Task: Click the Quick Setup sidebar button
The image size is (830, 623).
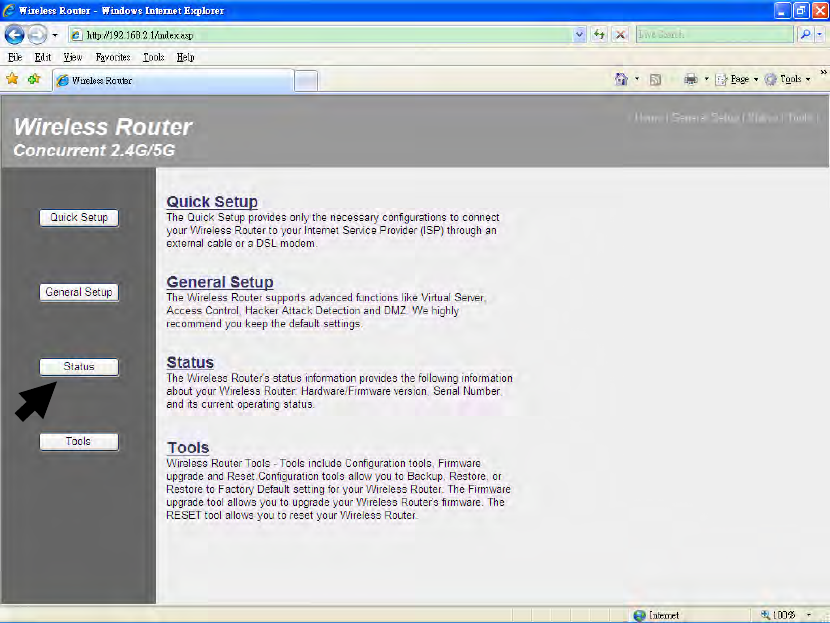Action: (79, 218)
